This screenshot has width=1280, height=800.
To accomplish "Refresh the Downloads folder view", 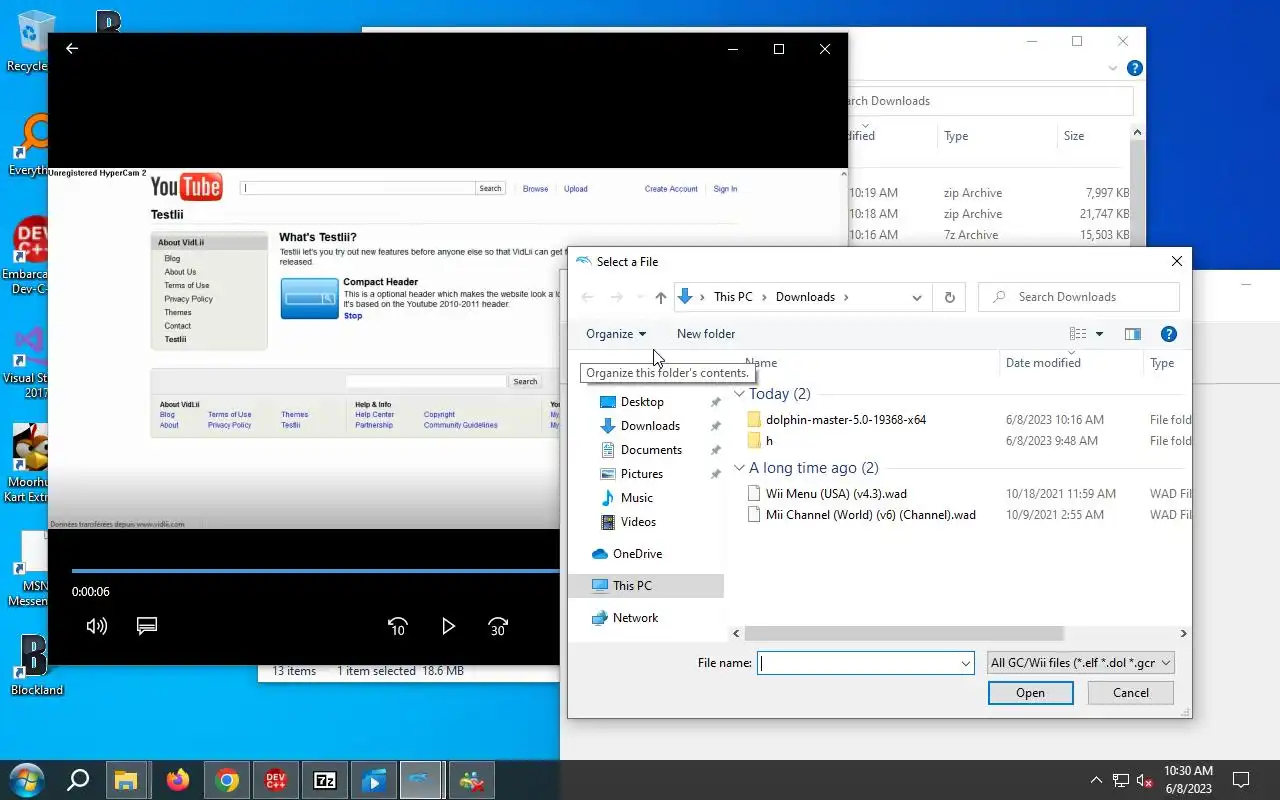I will (949, 297).
